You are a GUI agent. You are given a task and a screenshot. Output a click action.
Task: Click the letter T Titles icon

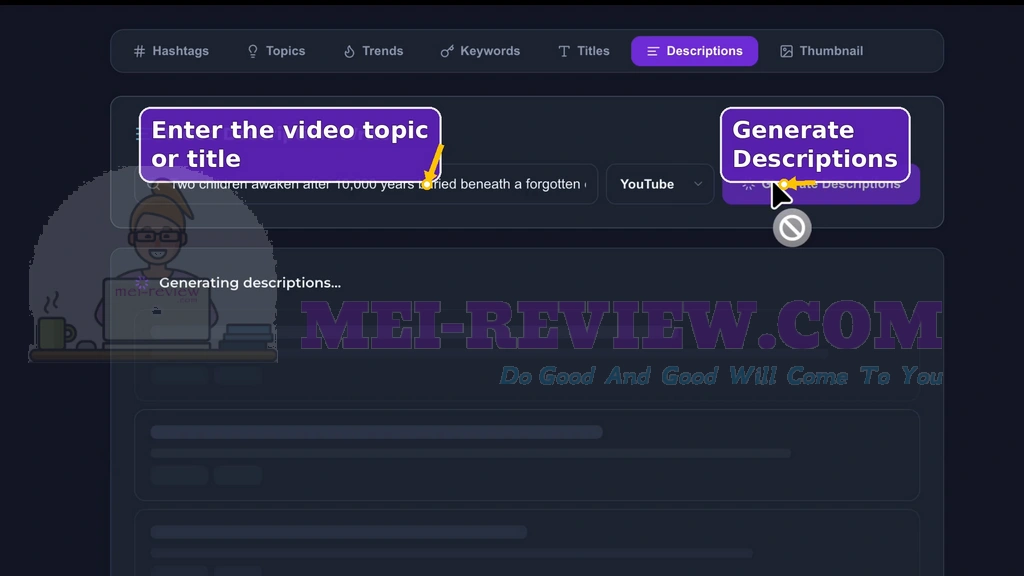pos(564,51)
